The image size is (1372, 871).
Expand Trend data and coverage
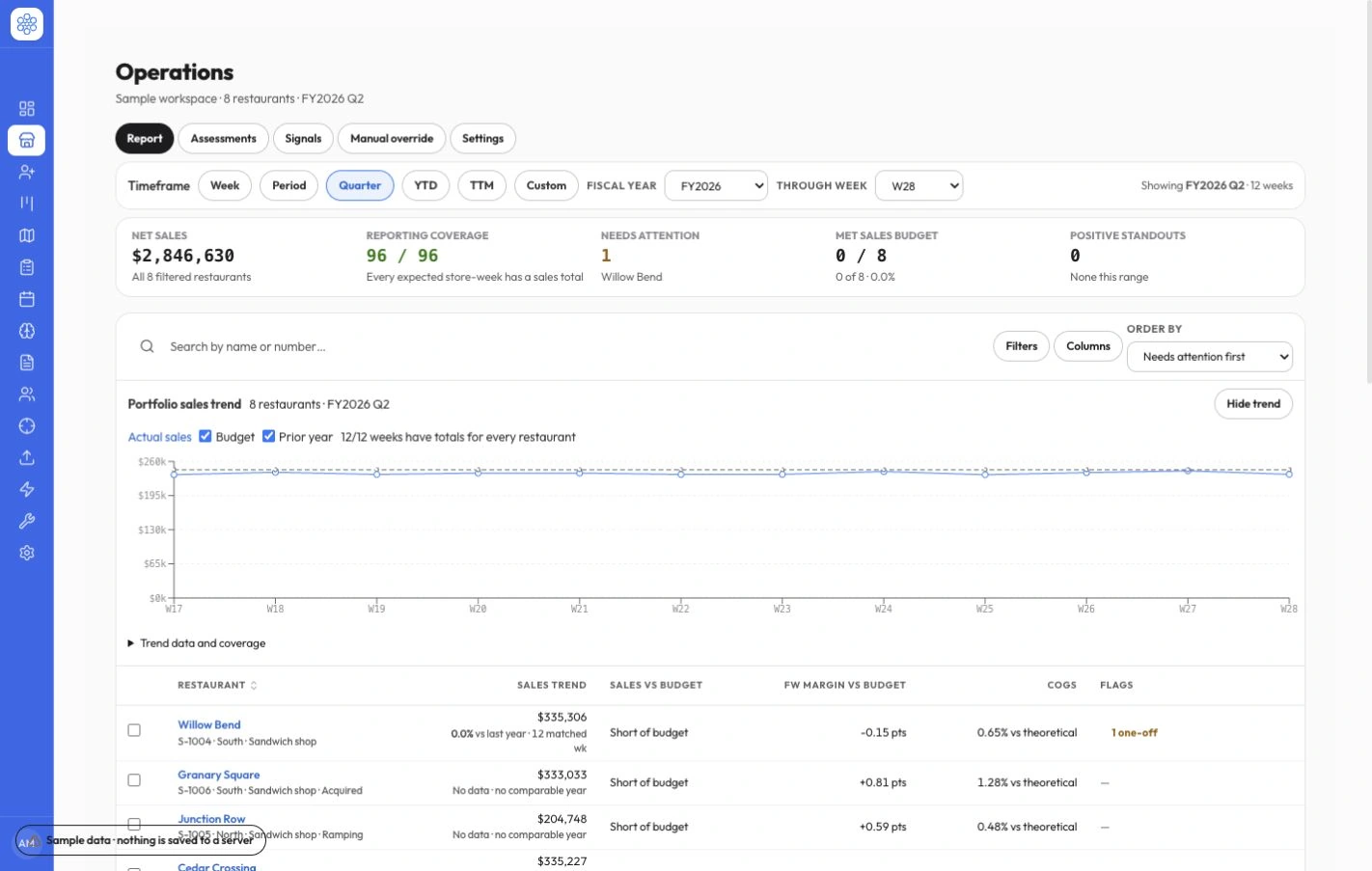197,643
